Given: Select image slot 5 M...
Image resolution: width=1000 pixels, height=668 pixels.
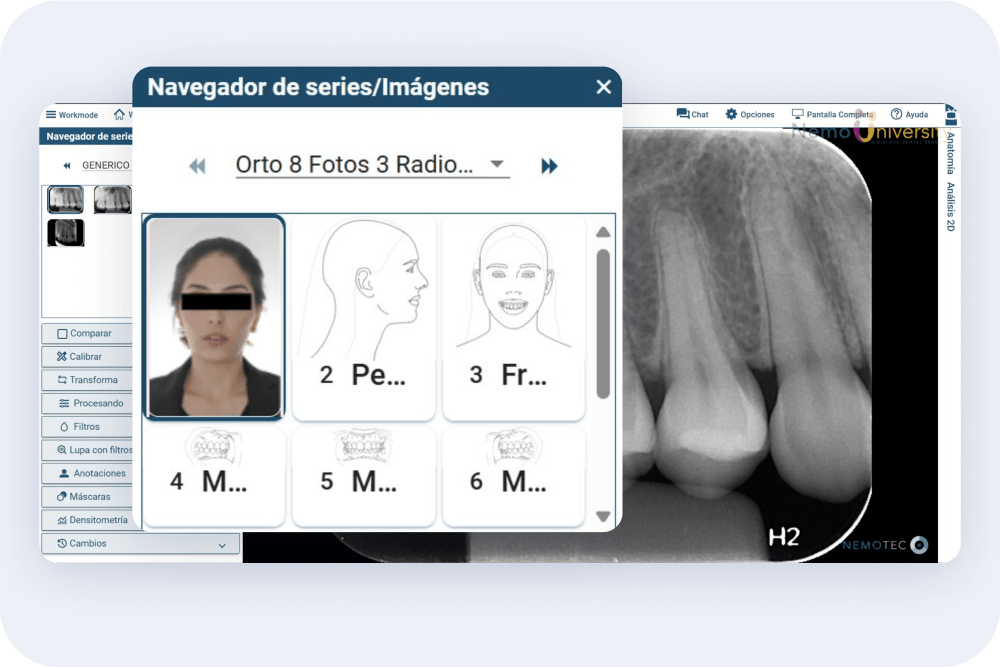Looking at the screenshot, I should (x=364, y=475).
